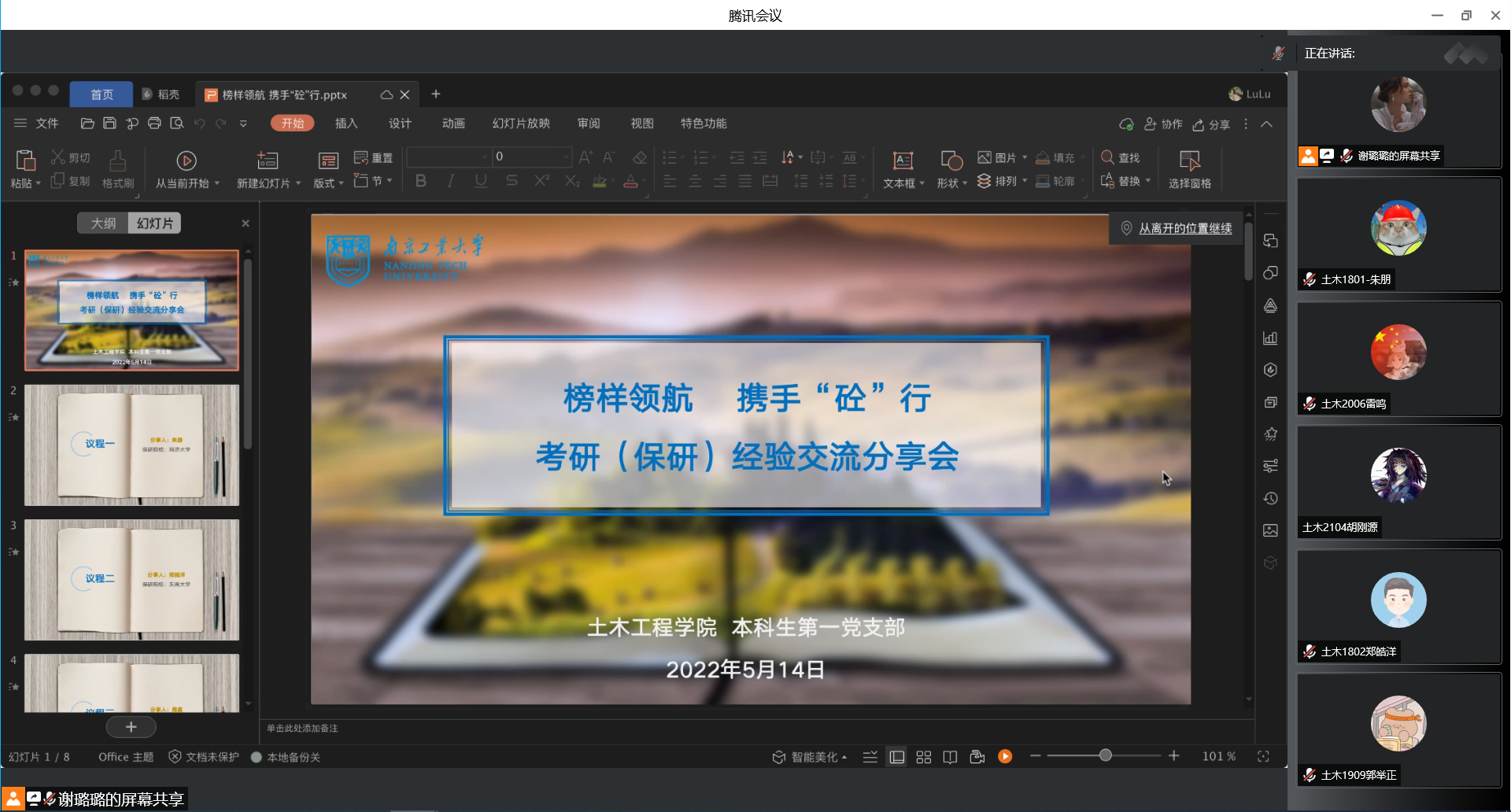
Task: Switch slide panel to outline view
Action: click(x=103, y=223)
